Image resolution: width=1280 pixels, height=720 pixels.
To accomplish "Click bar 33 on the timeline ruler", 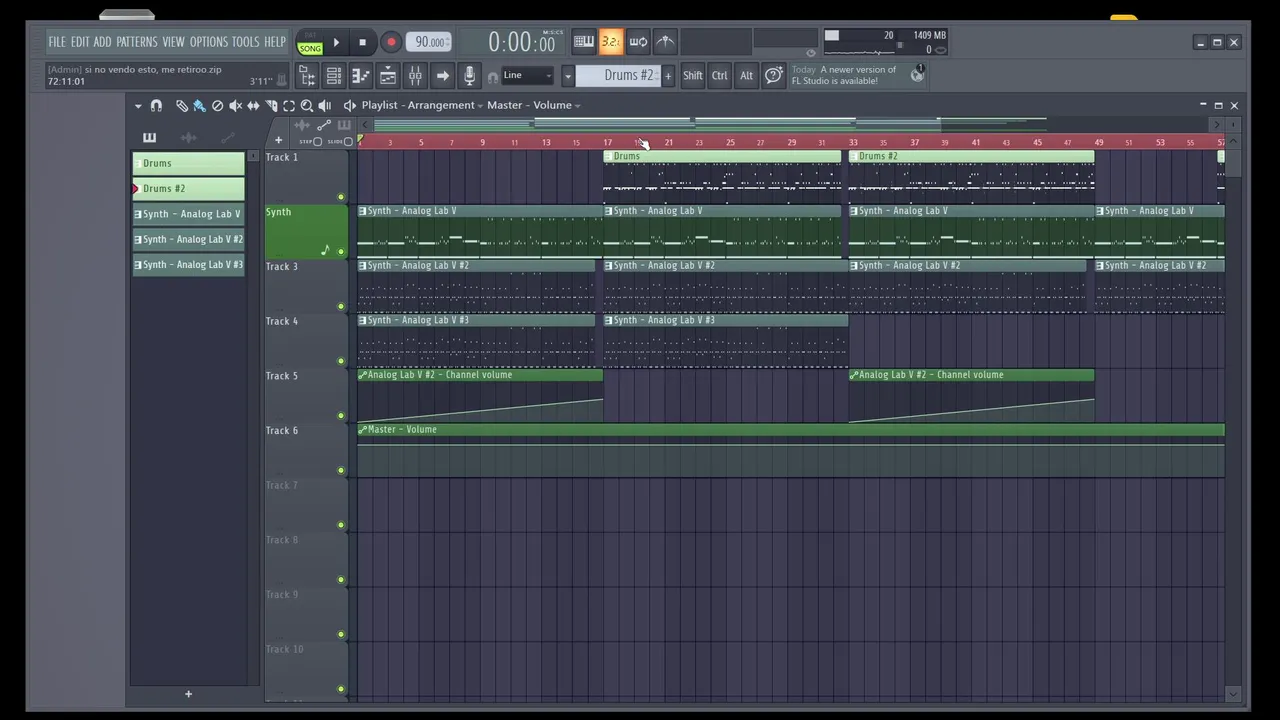I will tap(853, 142).
